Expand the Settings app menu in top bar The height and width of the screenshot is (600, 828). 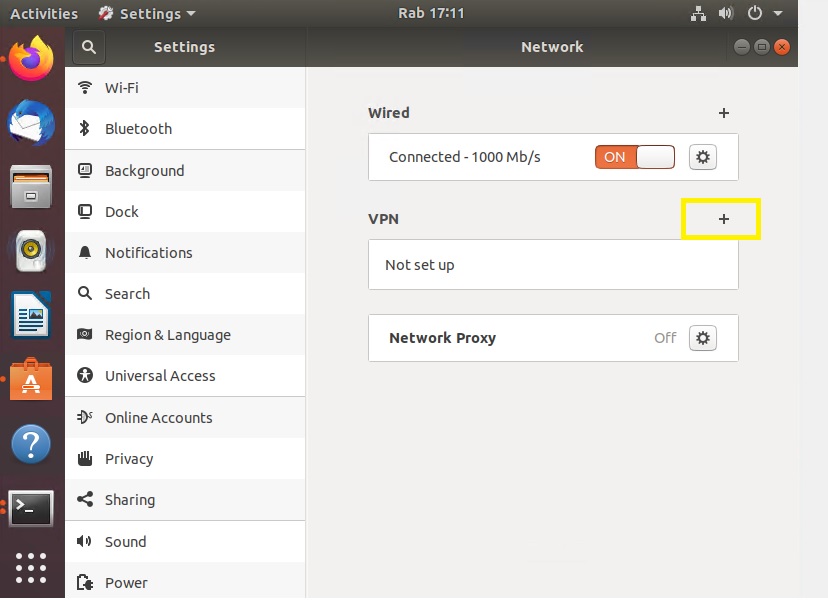147,14
